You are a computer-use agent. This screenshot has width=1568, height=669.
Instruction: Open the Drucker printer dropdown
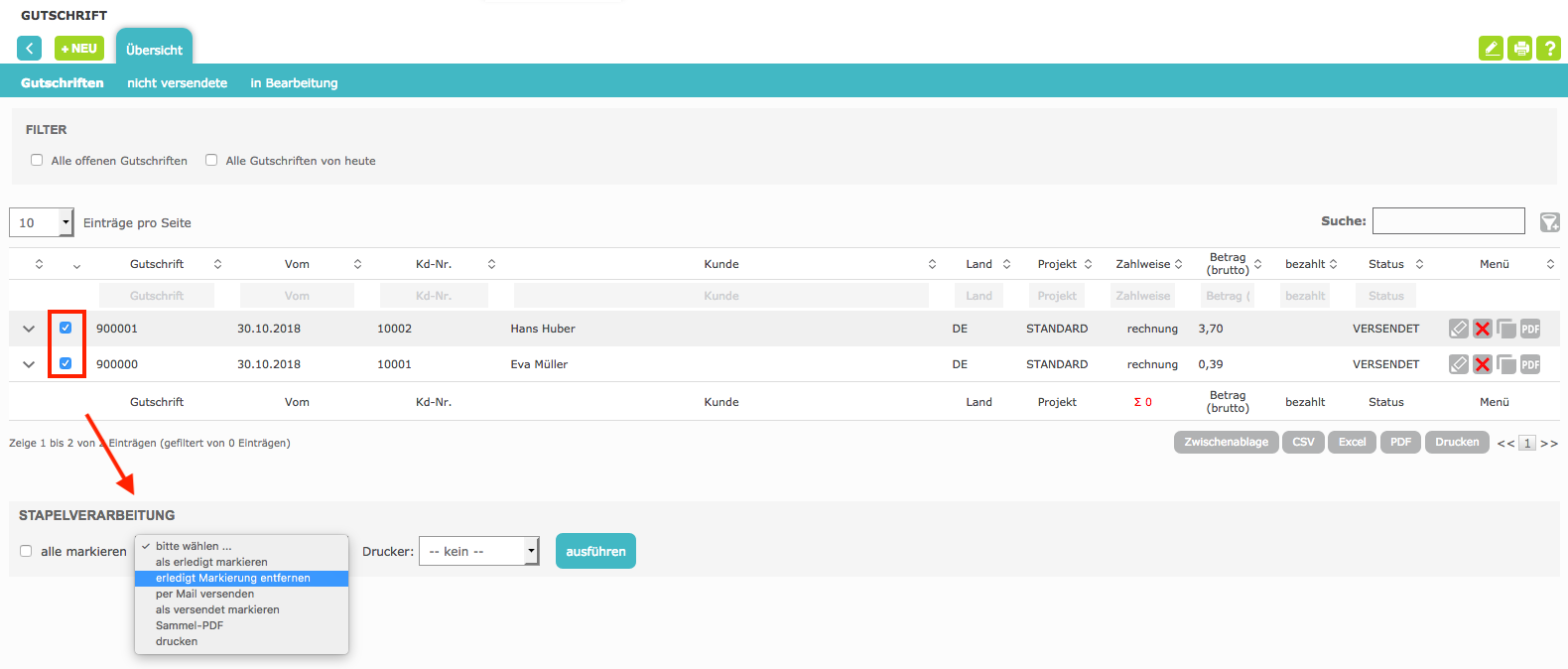coord(478,551)
